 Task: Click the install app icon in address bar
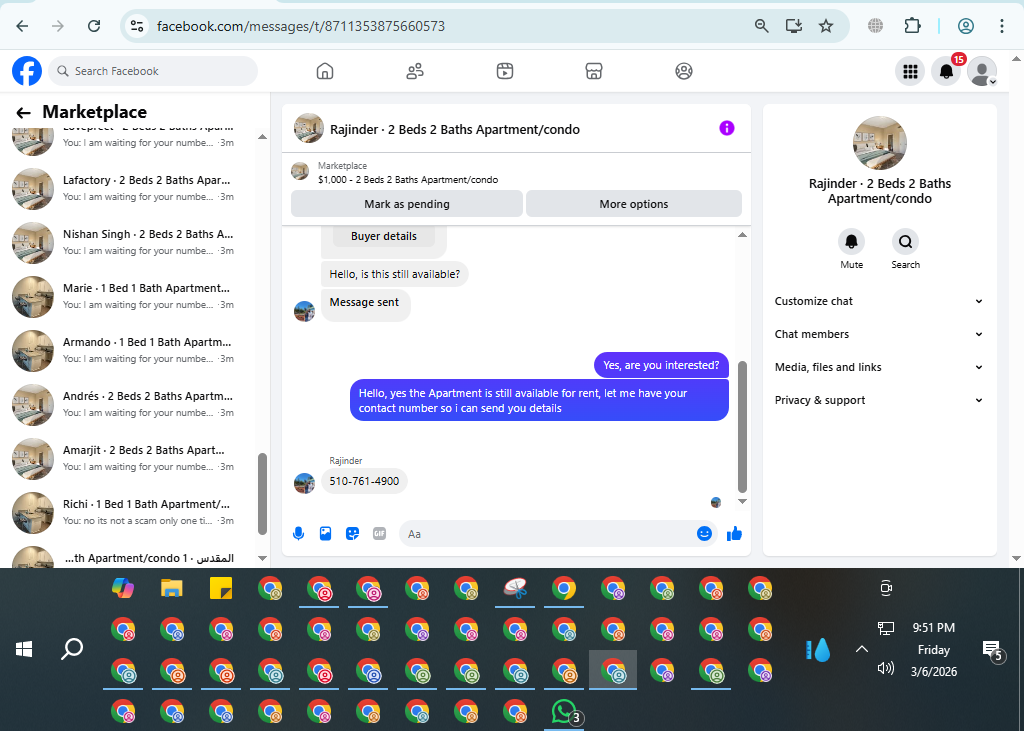click(x=794, y=26)
